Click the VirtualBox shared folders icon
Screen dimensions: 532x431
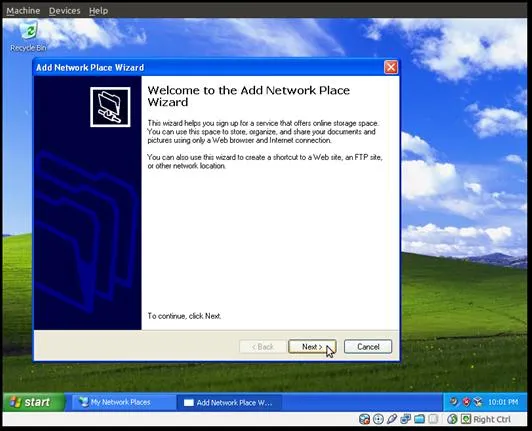[419, 419]
